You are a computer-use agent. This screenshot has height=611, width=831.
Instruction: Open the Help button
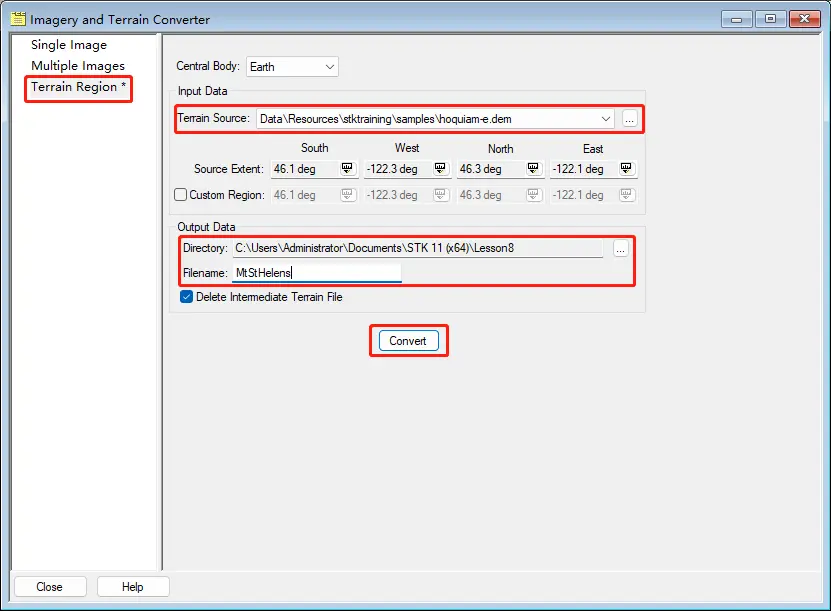click(x=133, y=587)
